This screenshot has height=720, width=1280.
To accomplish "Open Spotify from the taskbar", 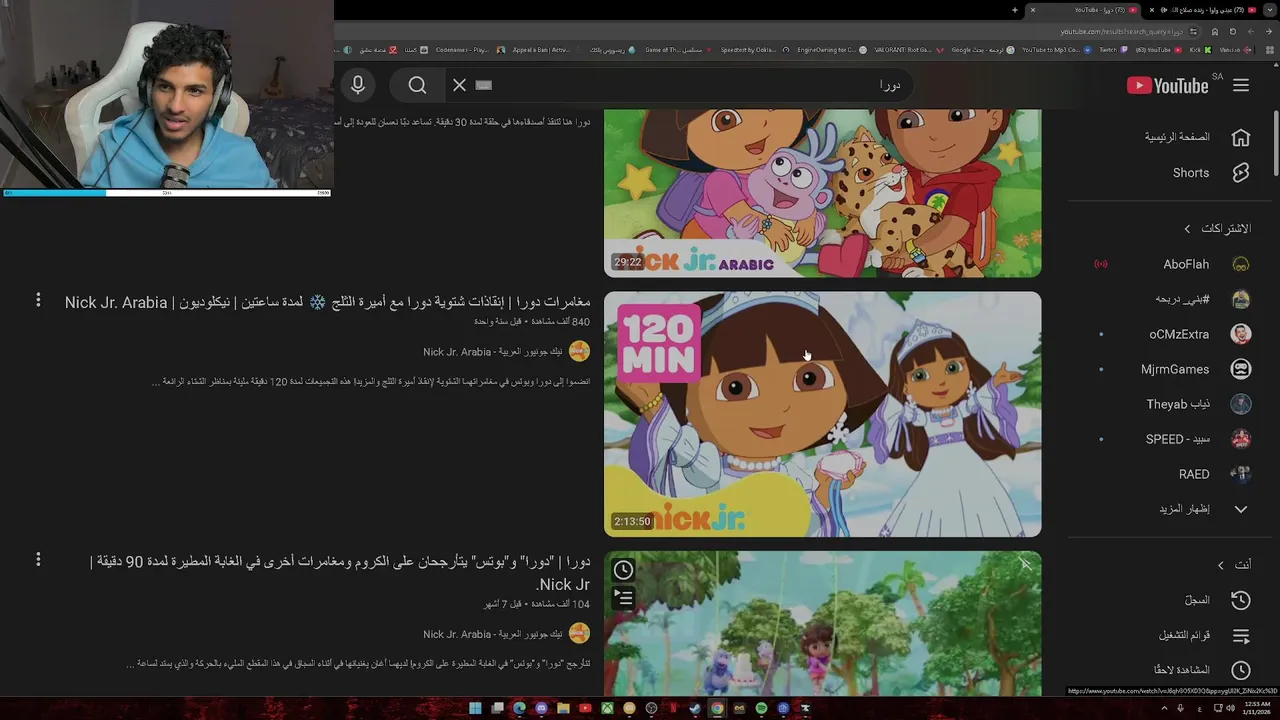I will 762,708.
